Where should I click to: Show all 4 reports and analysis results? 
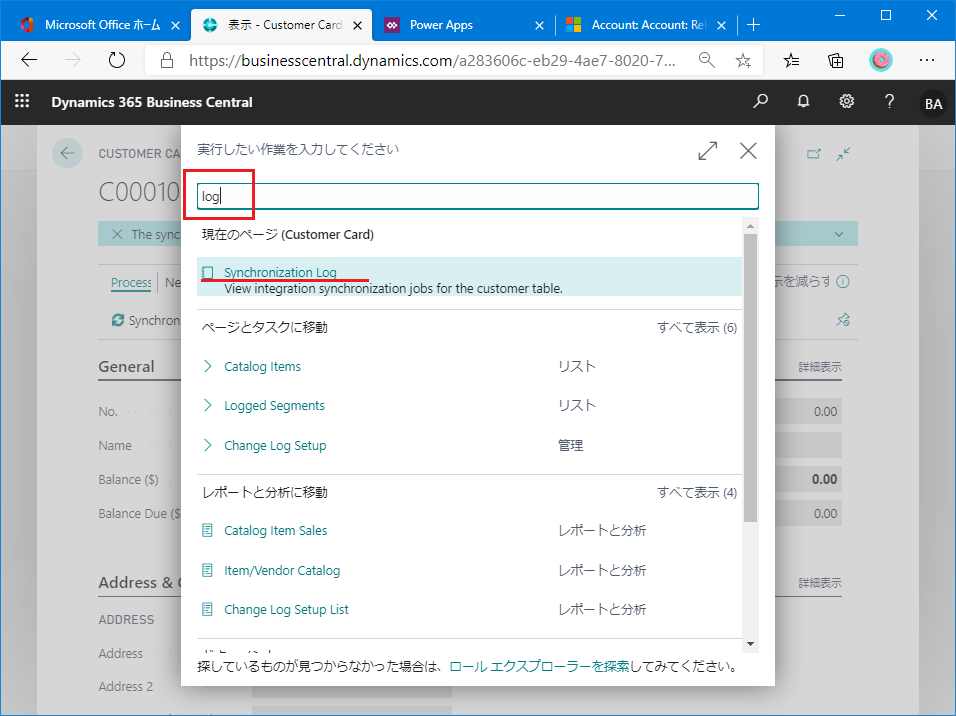click(697, 493)
